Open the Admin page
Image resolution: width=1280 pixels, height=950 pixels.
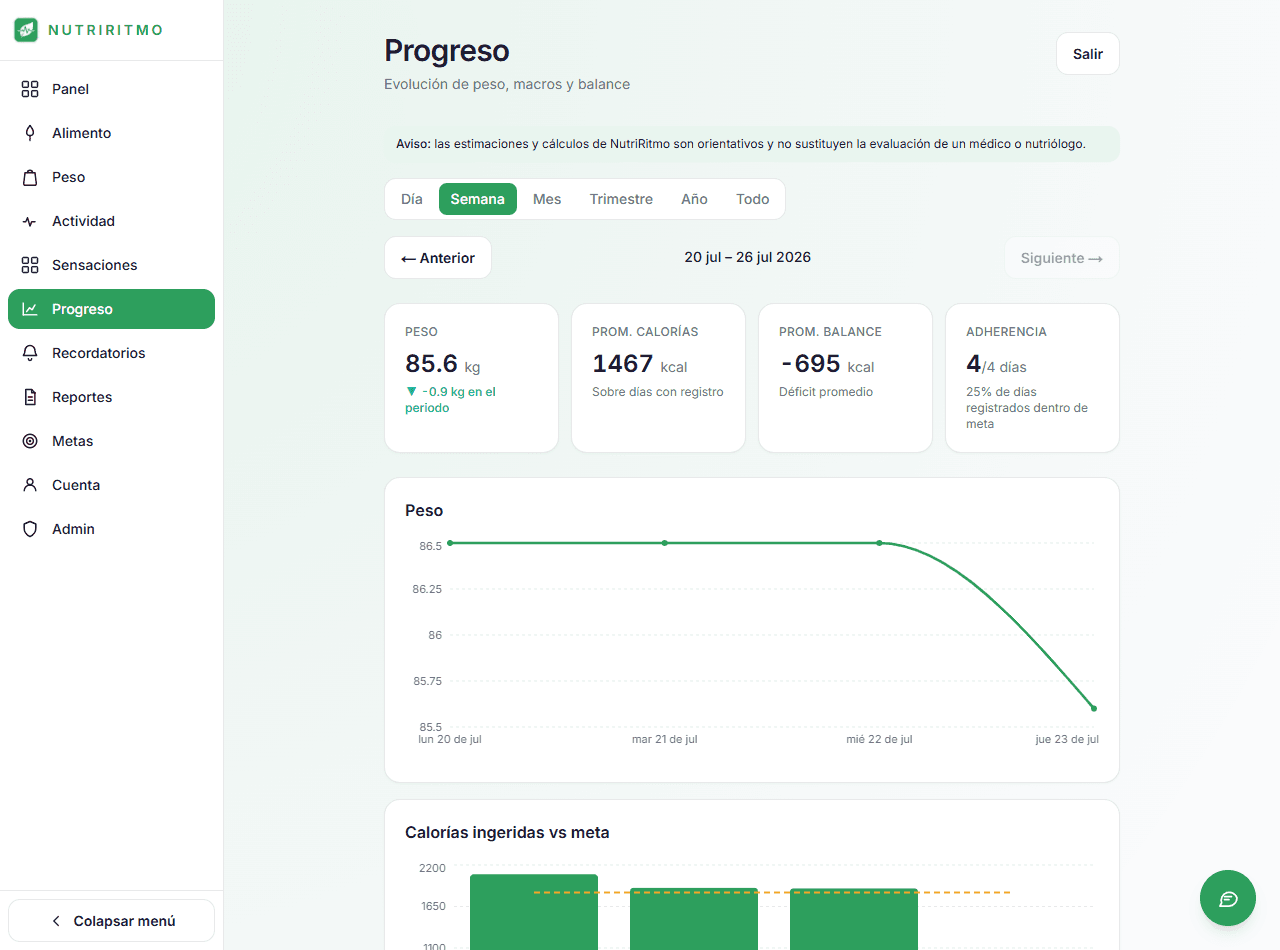pos(111,529)
